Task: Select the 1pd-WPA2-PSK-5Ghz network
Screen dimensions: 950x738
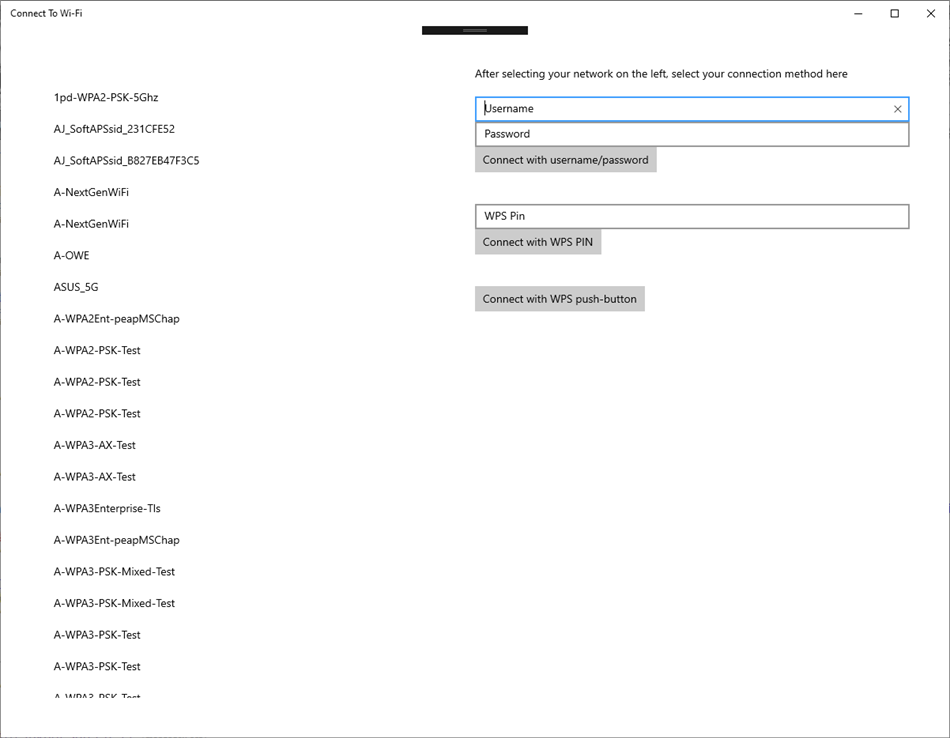Action: coord(106,97)
